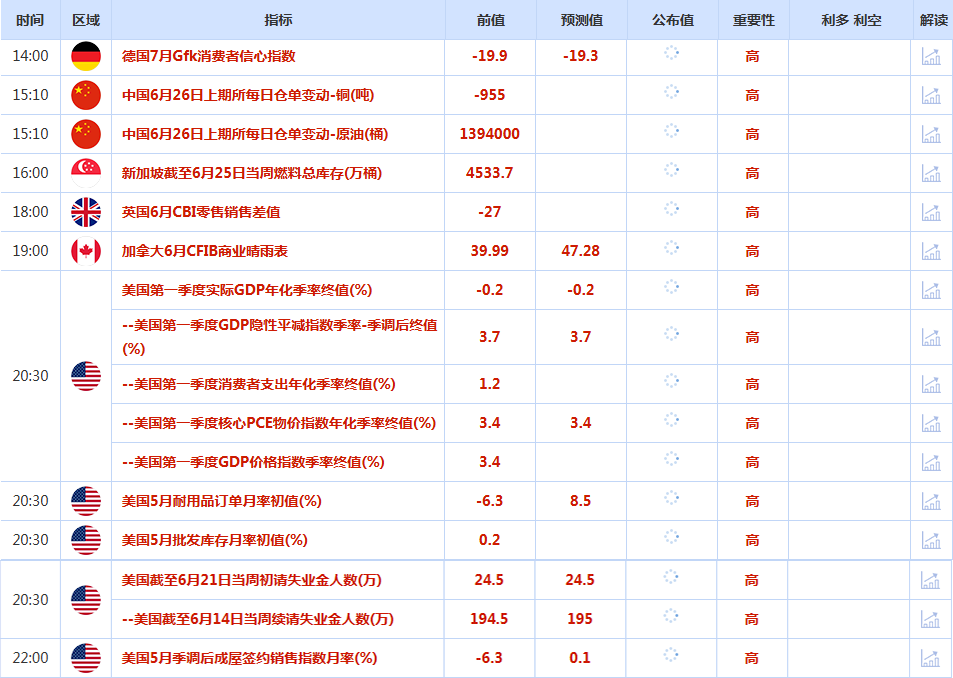Open analysis chart icon for 成屋签约销售指数月率
Image resolution: width=953 pixels, height=678 pixels.
[x=930, y=657]
